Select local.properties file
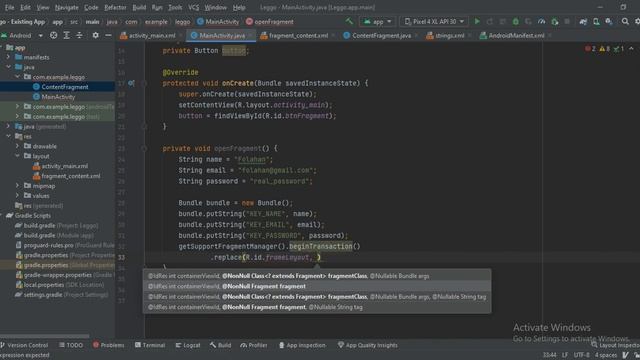 coord(44,285)
